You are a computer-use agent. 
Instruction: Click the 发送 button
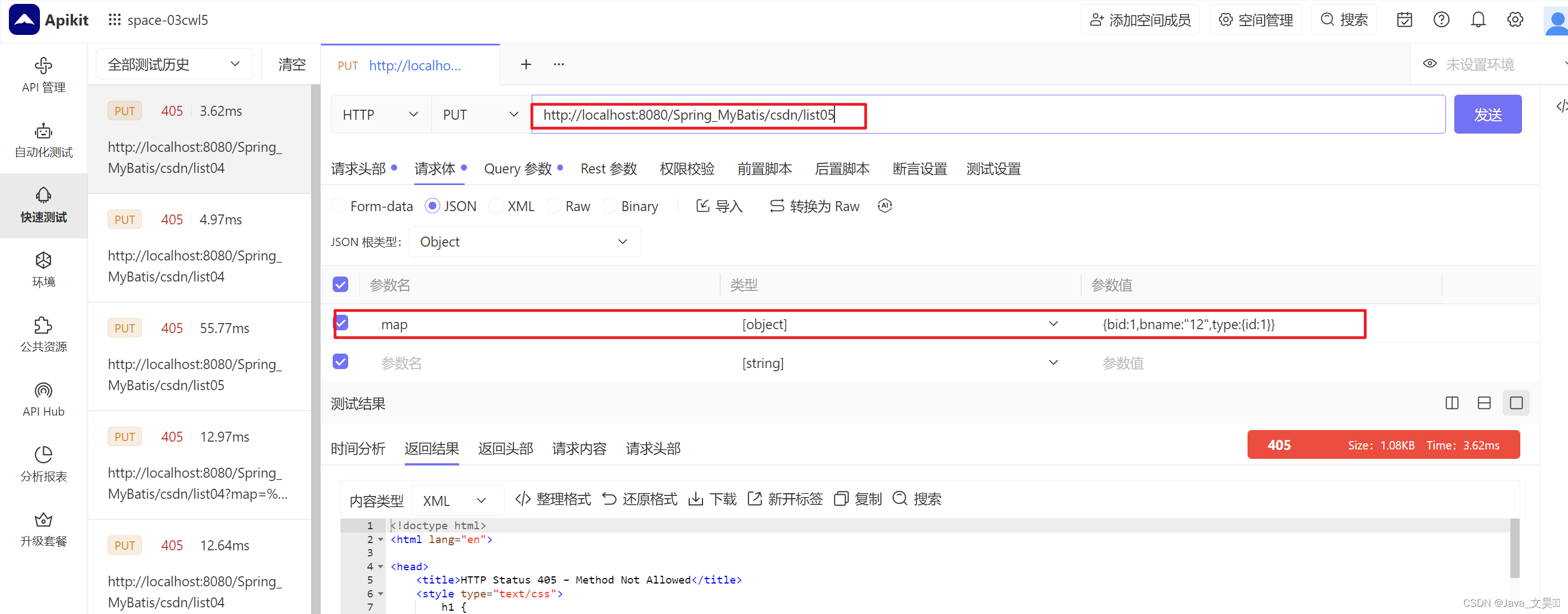click(x=1487, y=114)
